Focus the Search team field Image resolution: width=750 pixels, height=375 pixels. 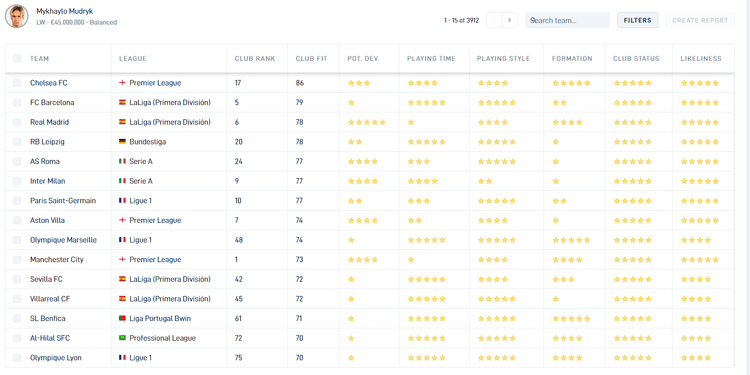click(x=568, y=20)
